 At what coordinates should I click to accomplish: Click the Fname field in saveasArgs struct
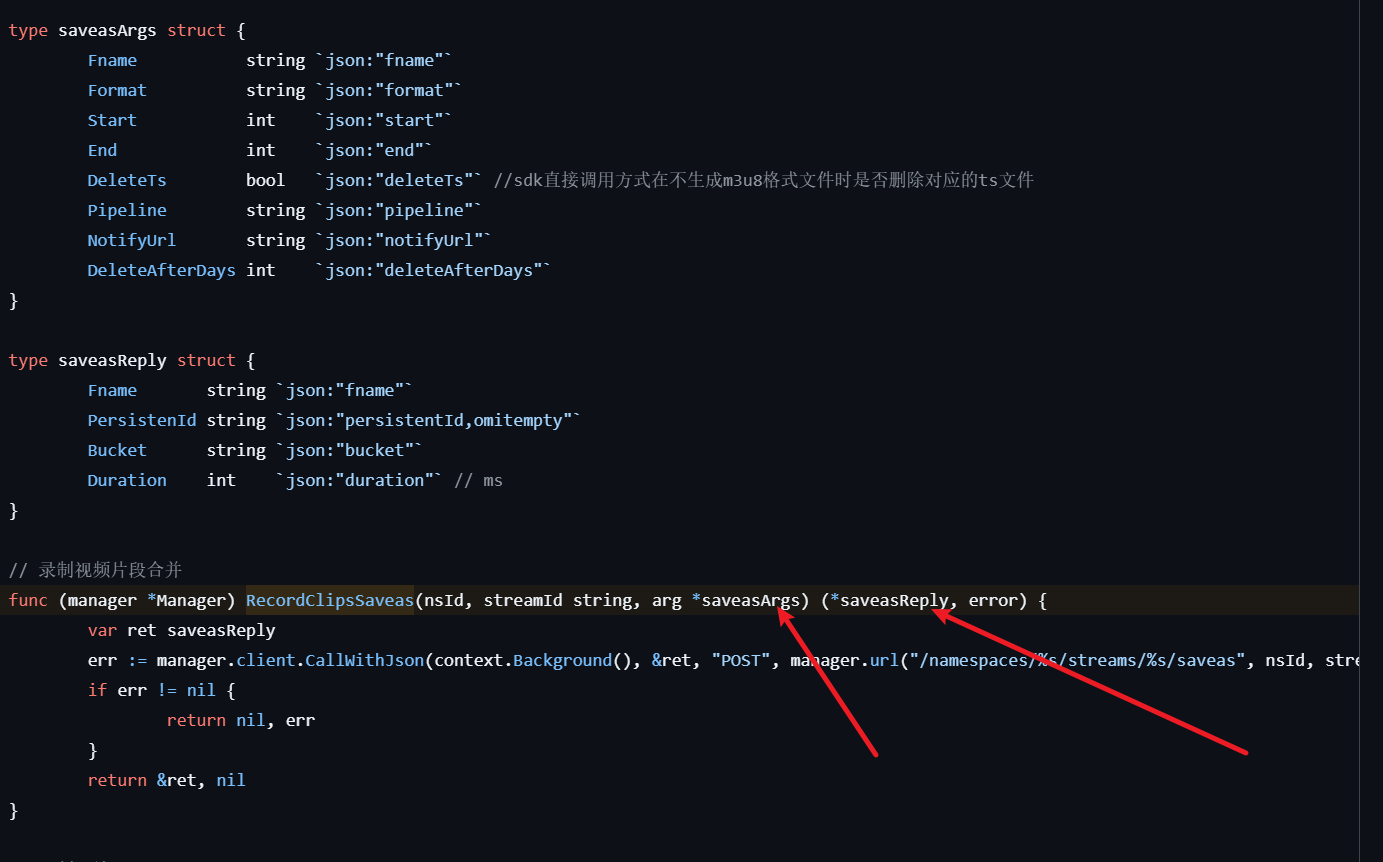(112, 60)
